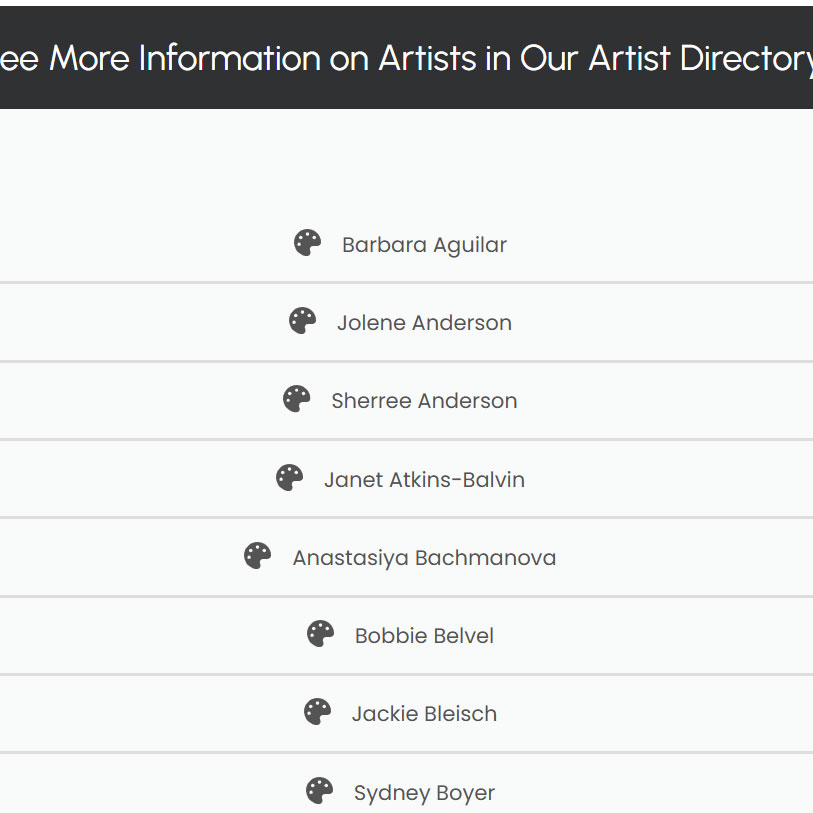
Task: Select the palette icon next to Jolene Anderson
Action: (301, 321)
